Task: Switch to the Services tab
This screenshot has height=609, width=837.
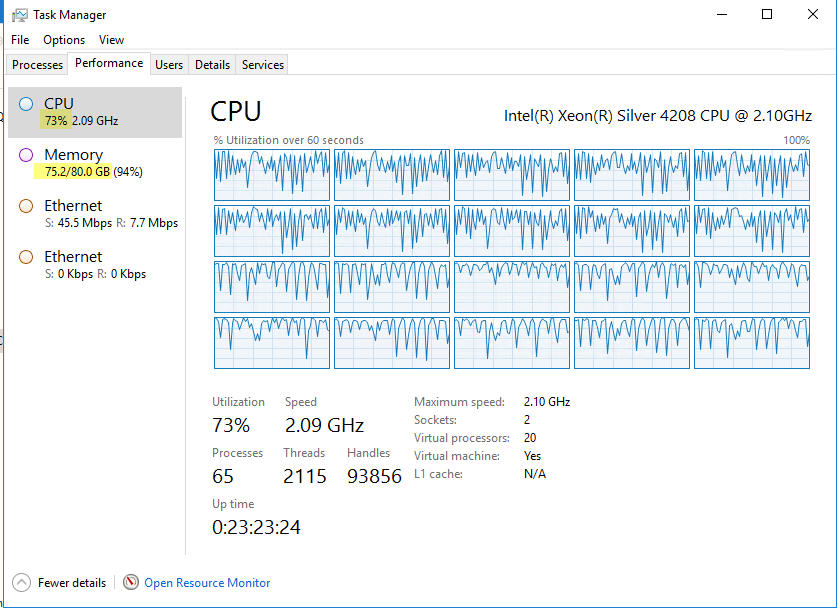Action: coord(263,65)
